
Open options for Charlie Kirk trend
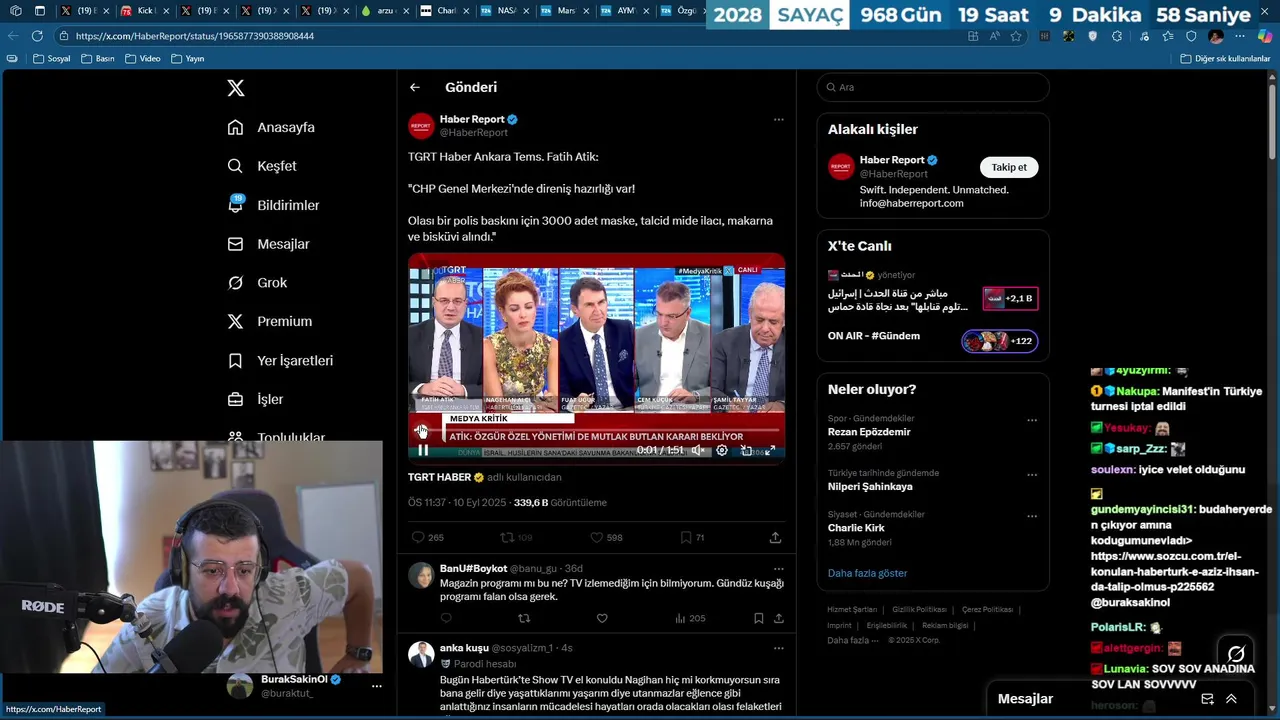click(1032, 516)
